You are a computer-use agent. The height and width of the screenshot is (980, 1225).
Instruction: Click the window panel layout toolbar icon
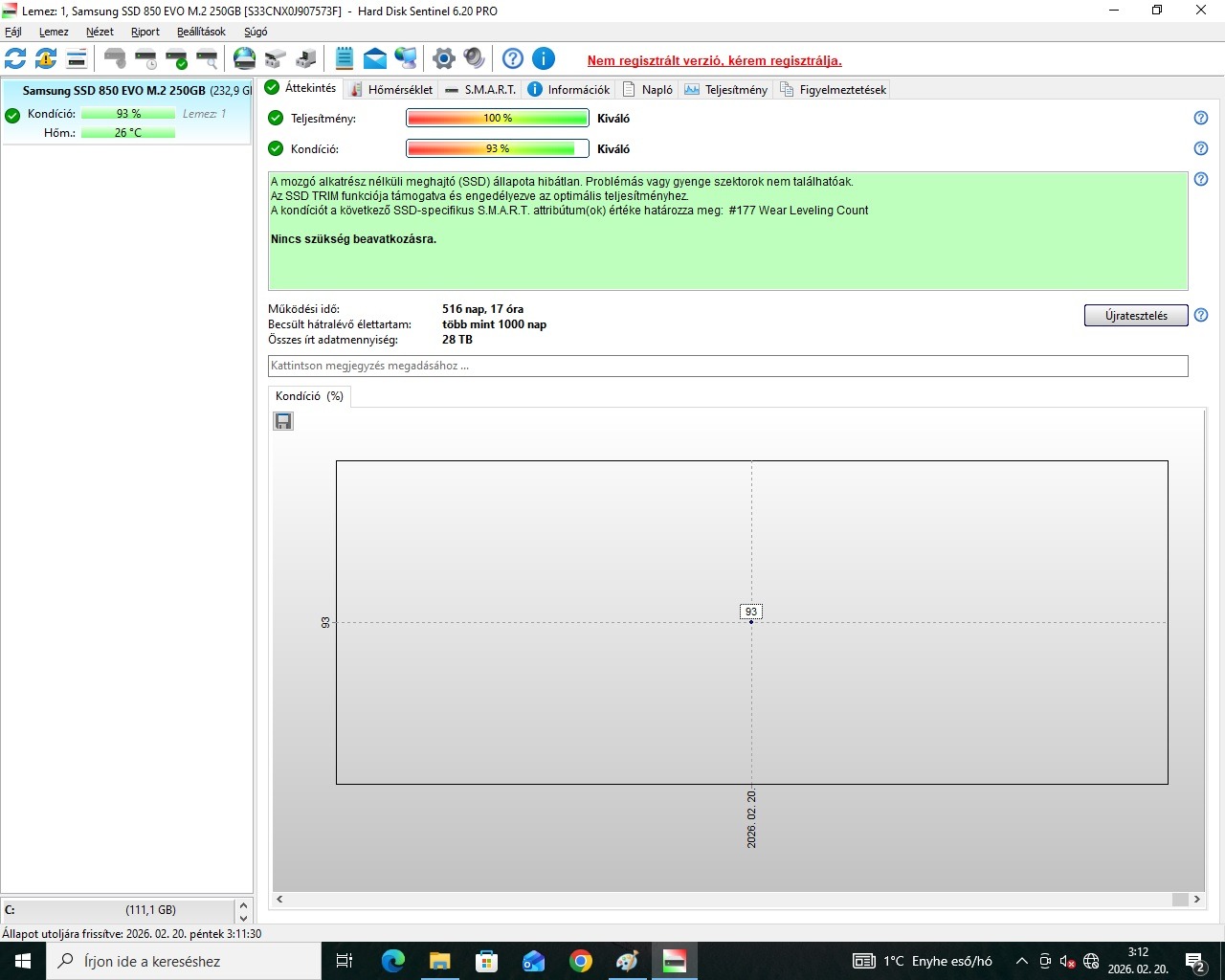(77, 58)
